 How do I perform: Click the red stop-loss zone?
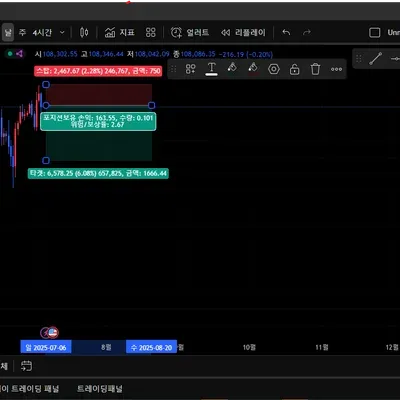pyautogui.click(x=99, y=95)
